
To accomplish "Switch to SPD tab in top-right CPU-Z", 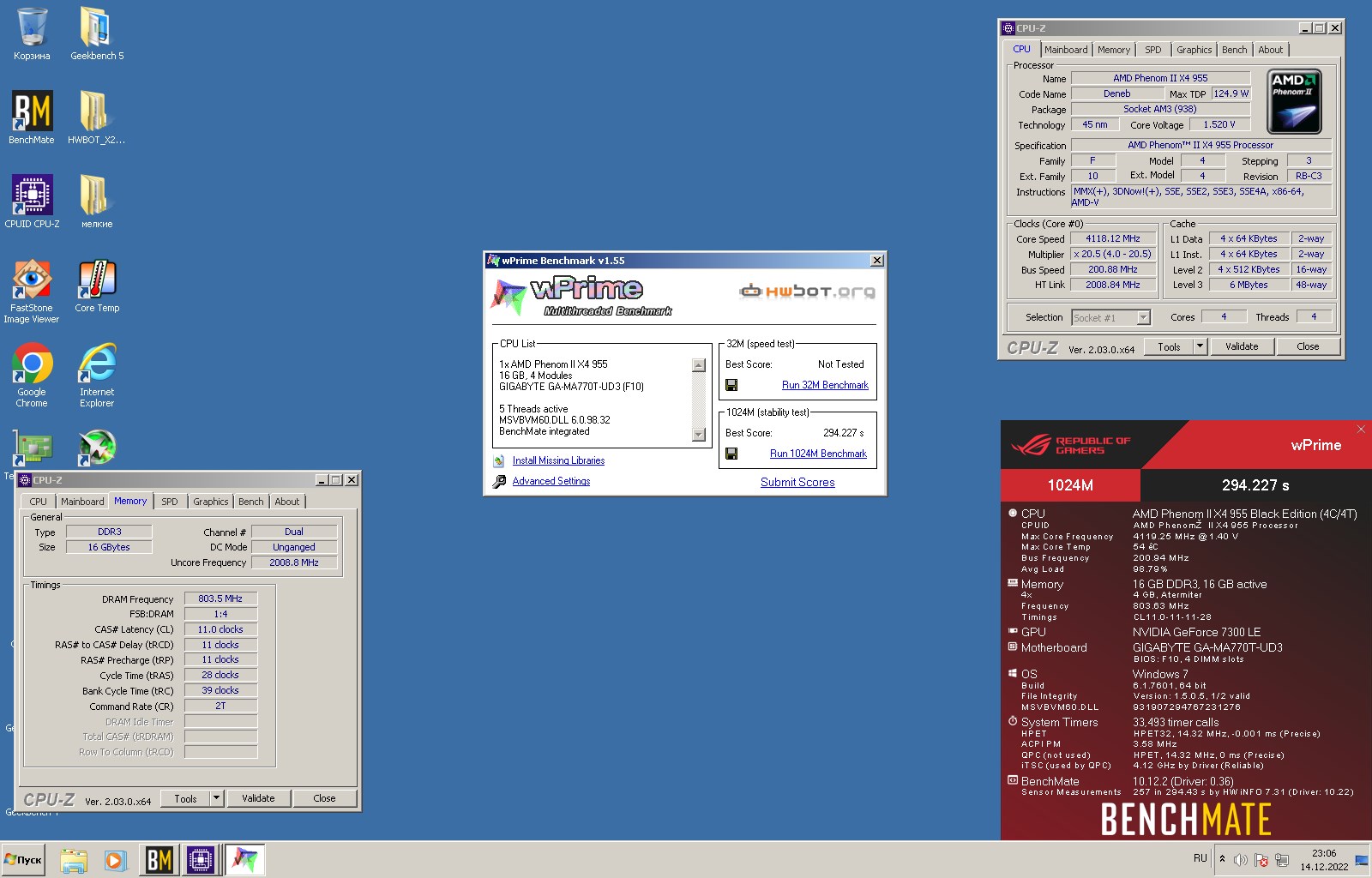I will 1153,50.
